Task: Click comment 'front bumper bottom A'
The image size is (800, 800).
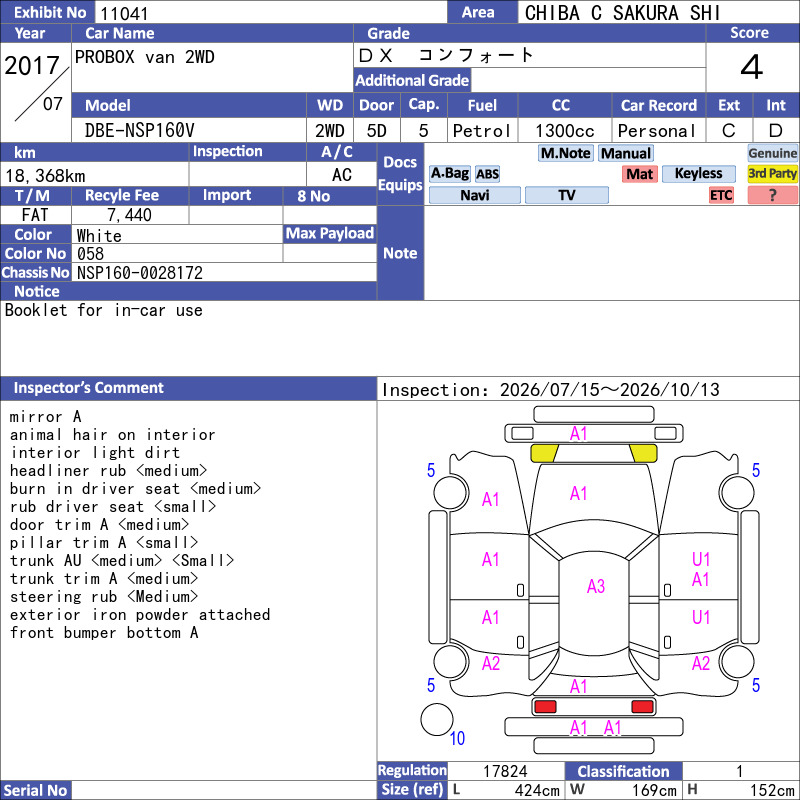Action: pyautogui.click(x=104, y=633)
